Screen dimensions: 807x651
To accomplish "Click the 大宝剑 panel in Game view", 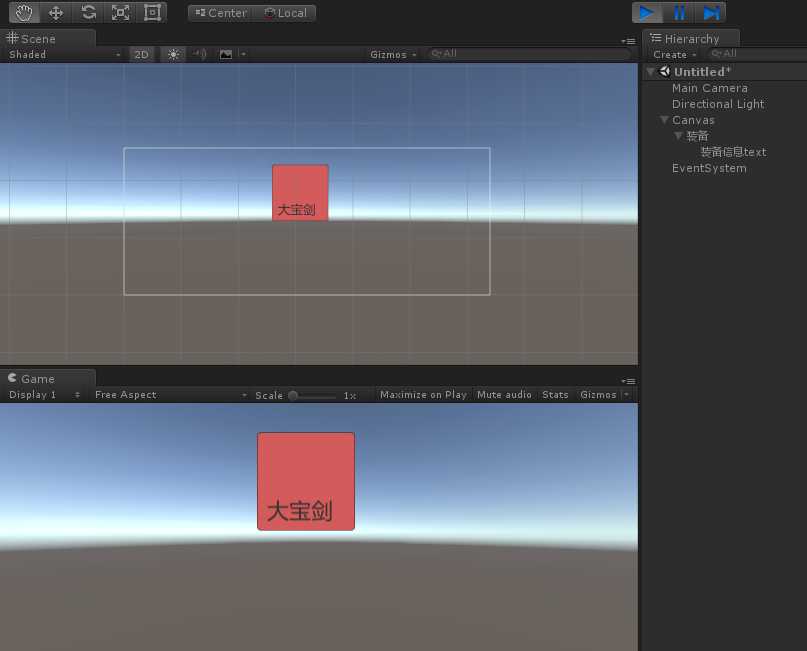I will click(x=306, y=481).
